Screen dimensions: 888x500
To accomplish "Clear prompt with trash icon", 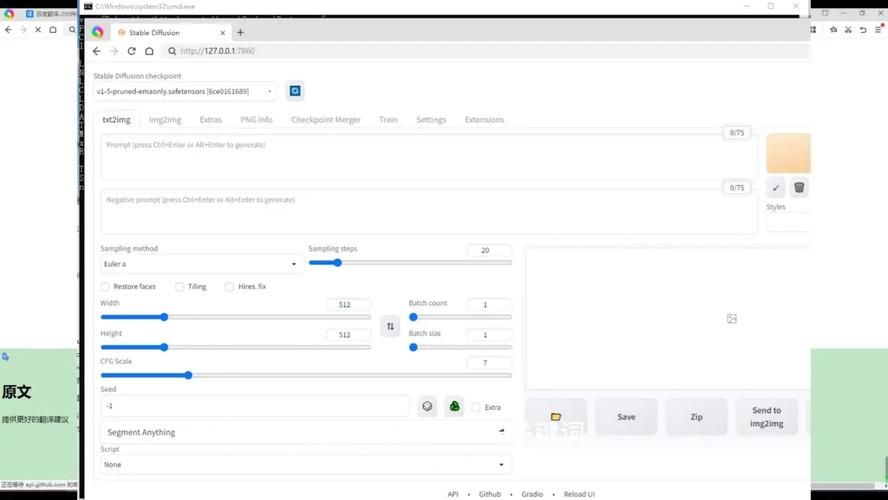I will point(799,187).
